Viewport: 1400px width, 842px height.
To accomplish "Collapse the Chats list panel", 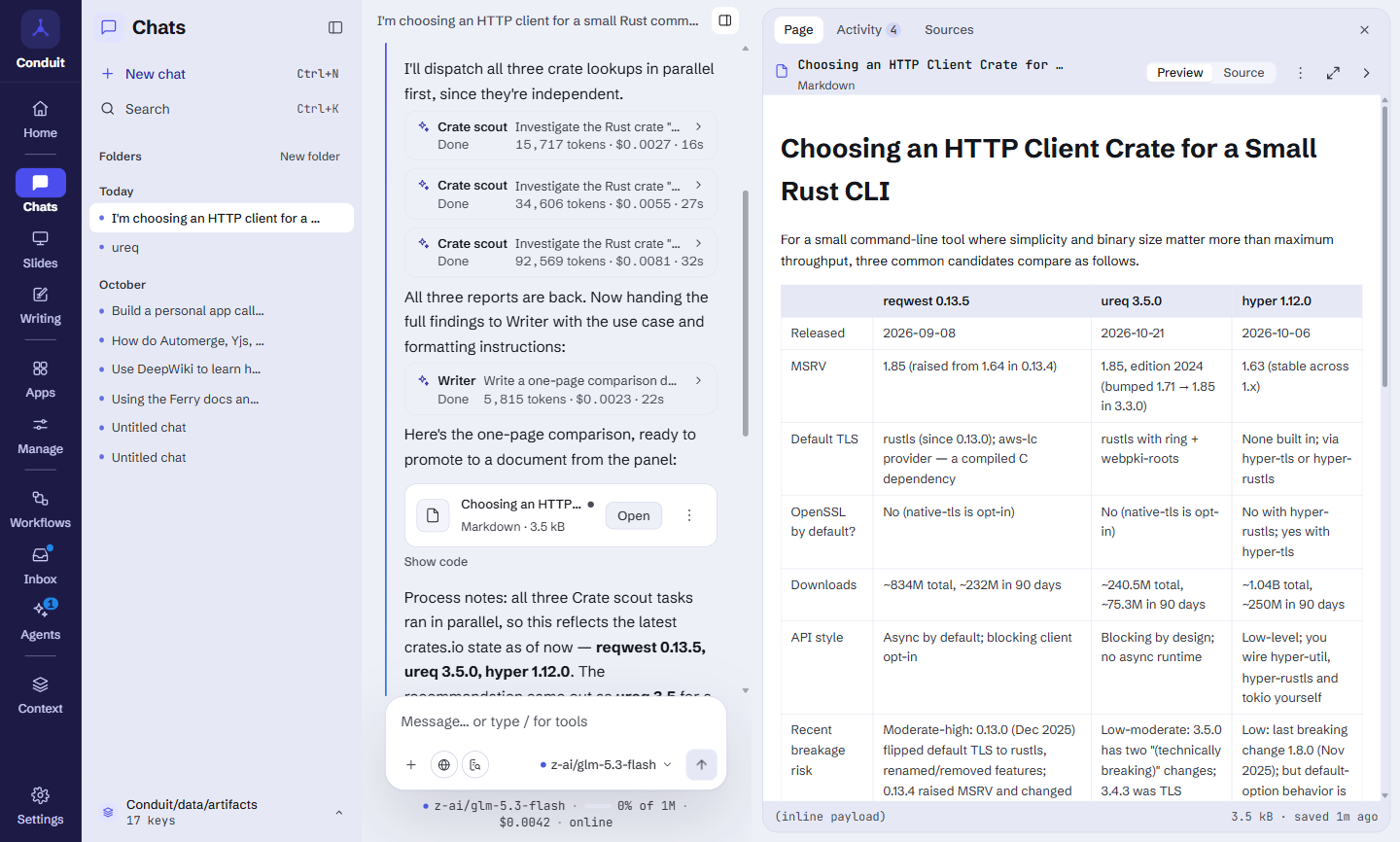I will [x=335, y=27].
